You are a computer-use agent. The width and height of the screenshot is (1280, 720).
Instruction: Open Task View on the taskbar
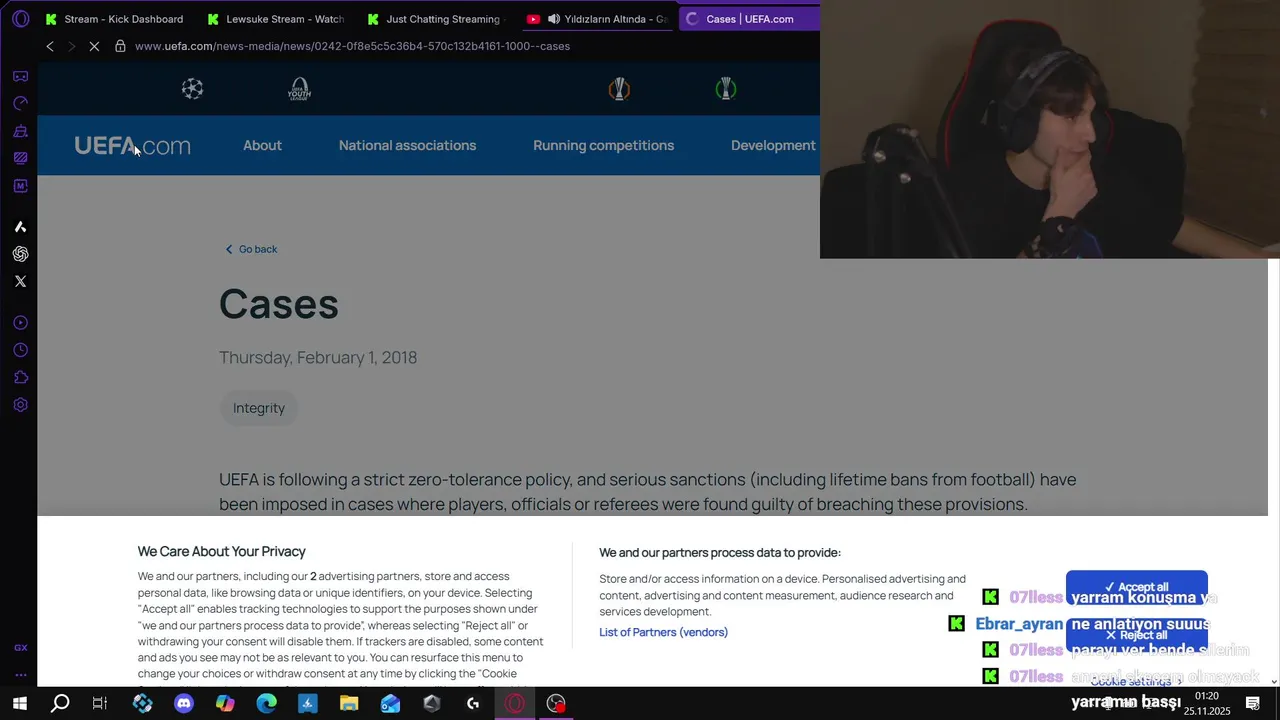coord(100,703)
